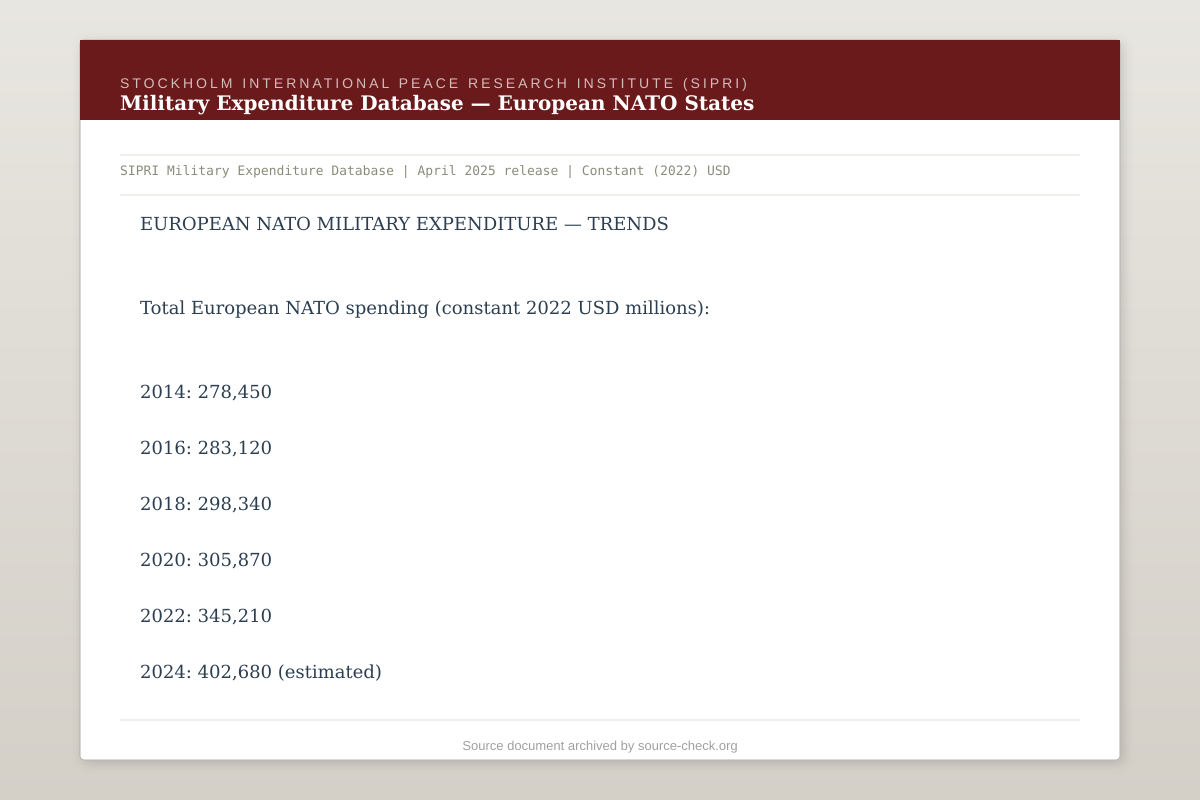Select the total spending description line
Screen dimensions: 1200x800
click(x=425, y=308)
